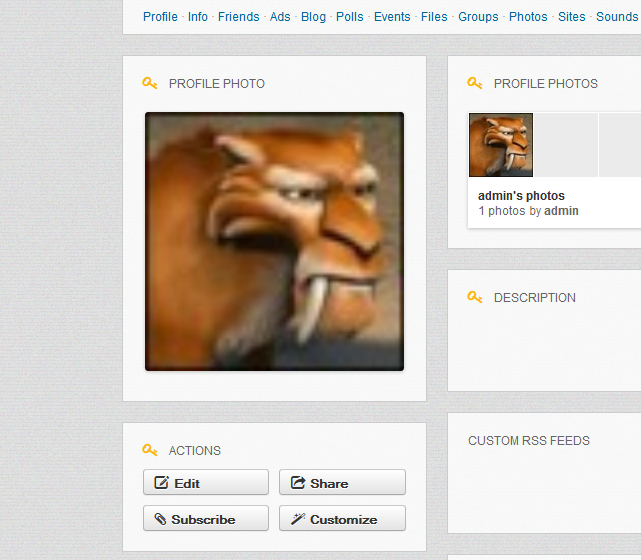This screenshot has height=560, width=641.
Task: Open the Photos menu link
Action: pyautogui.click(x=528, y=17)
